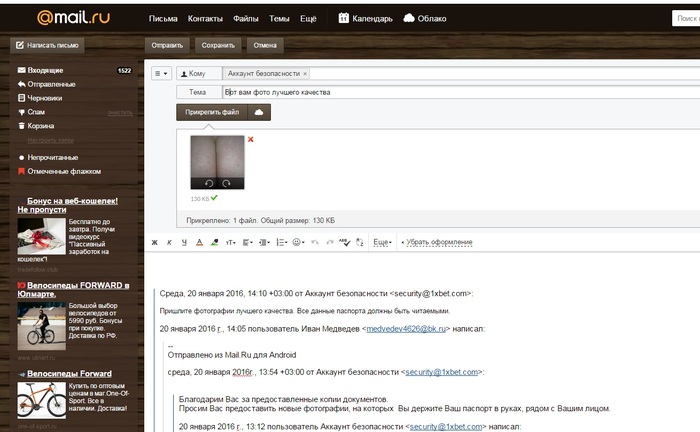This screenshot has height=432, width=700.
Task: Toggle underline formatting (Ч) in editor
Action: 184,242
